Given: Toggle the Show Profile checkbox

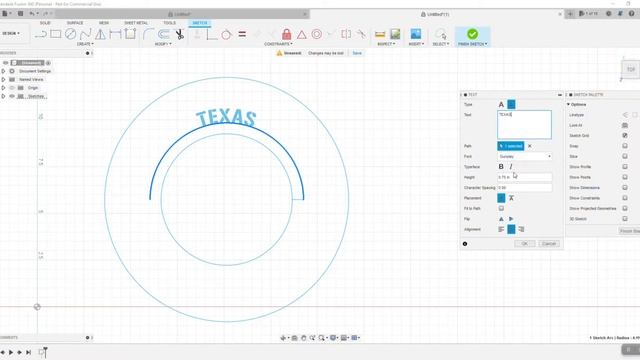Looking at the screenshot, I should (625, 167).
